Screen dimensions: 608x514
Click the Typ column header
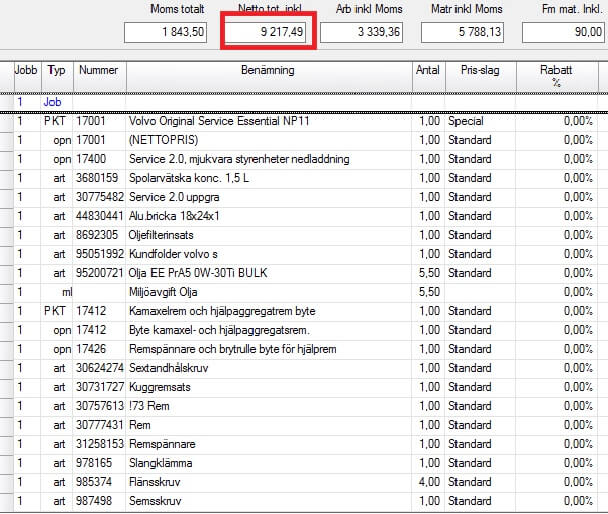57,72
